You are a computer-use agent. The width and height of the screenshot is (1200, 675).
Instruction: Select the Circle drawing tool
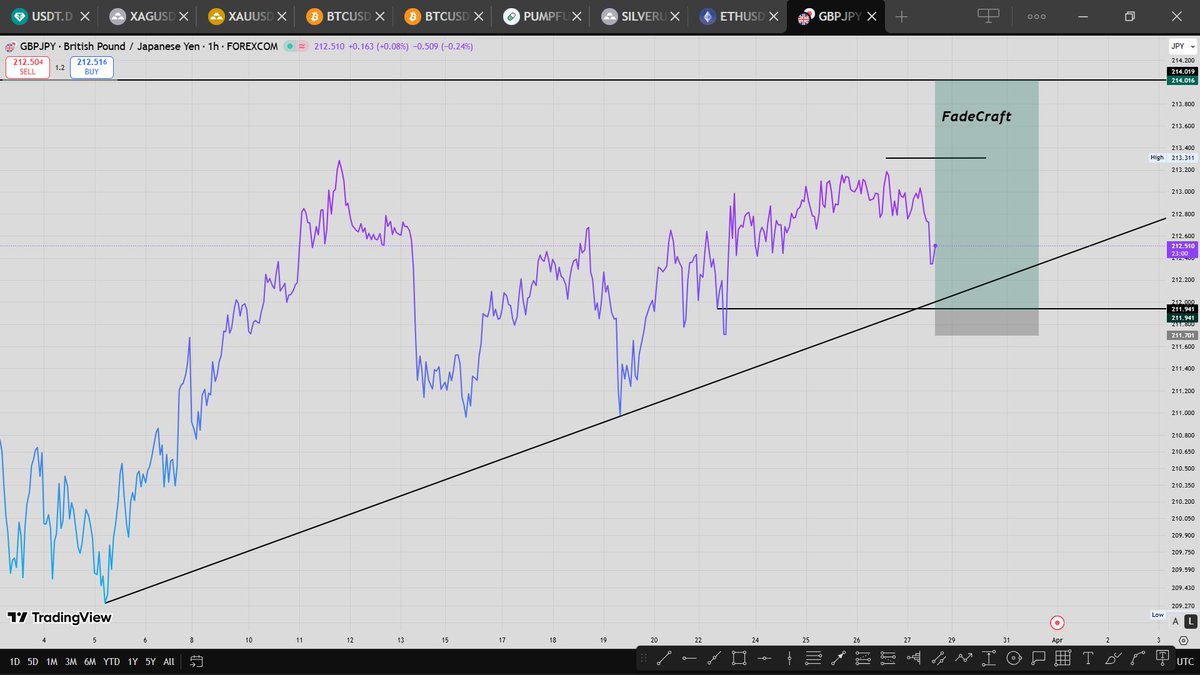[x=1012, y=658]
